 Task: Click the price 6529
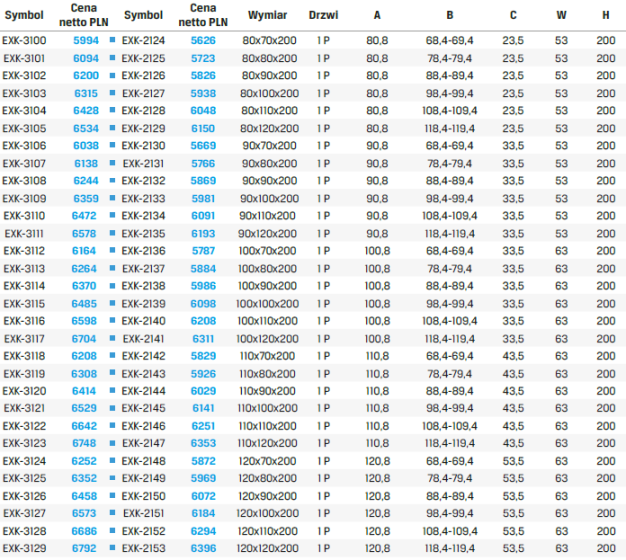click(84, 409)
